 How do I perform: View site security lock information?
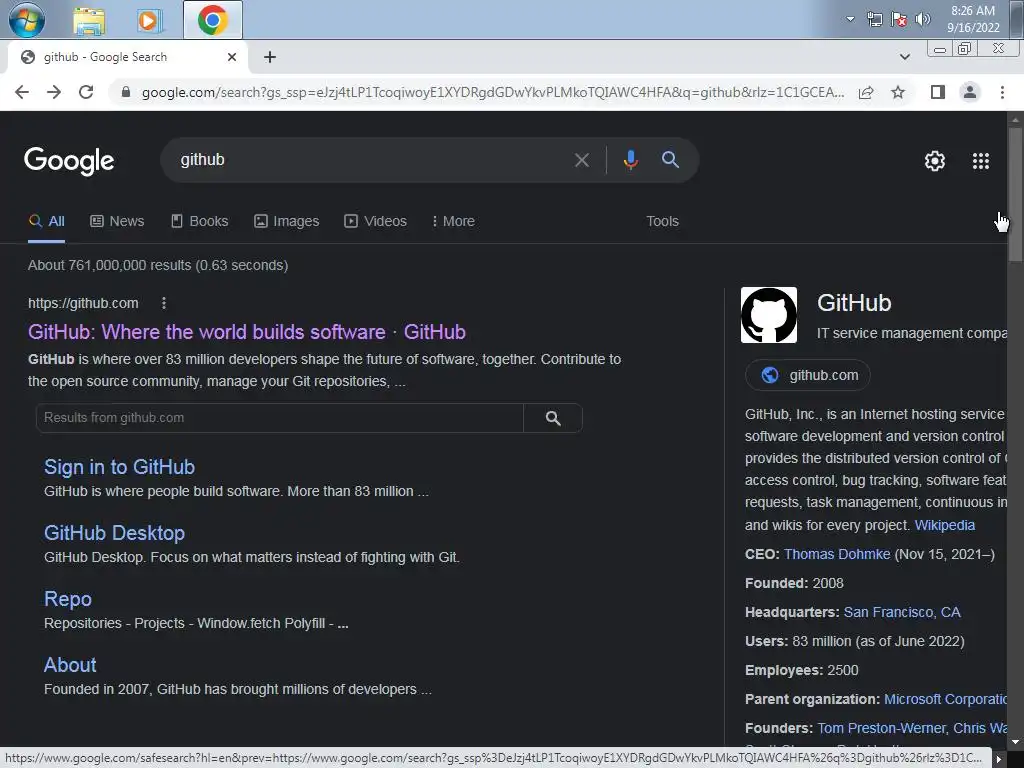[126, 92]
